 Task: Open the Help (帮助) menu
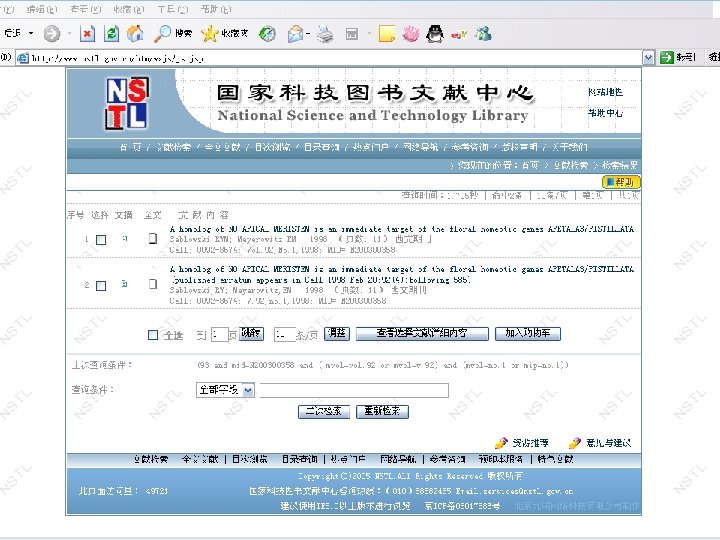(x=216, y=9)
